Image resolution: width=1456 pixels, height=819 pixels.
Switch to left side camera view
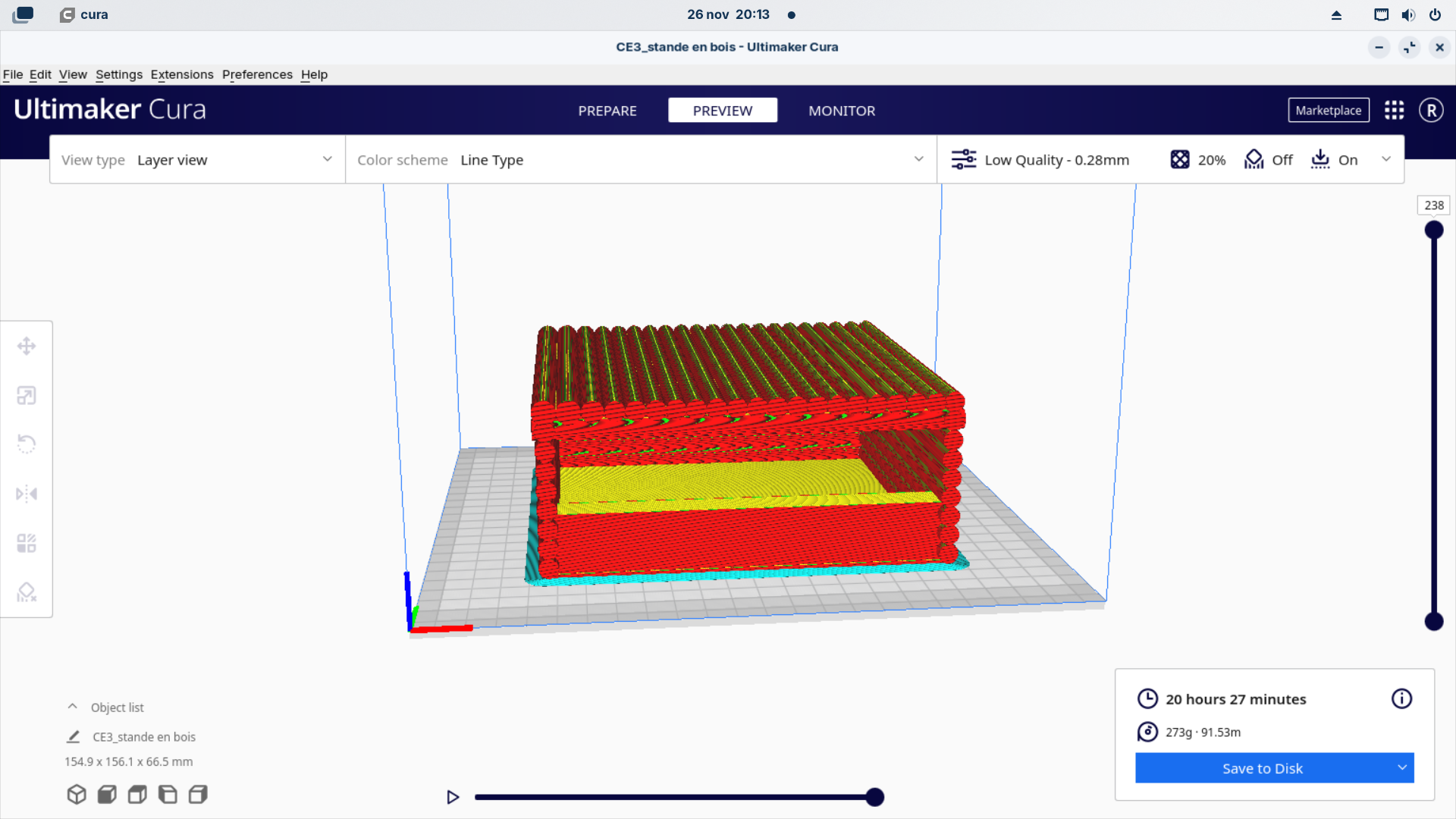pyautogui.click(x=168, y=794)
